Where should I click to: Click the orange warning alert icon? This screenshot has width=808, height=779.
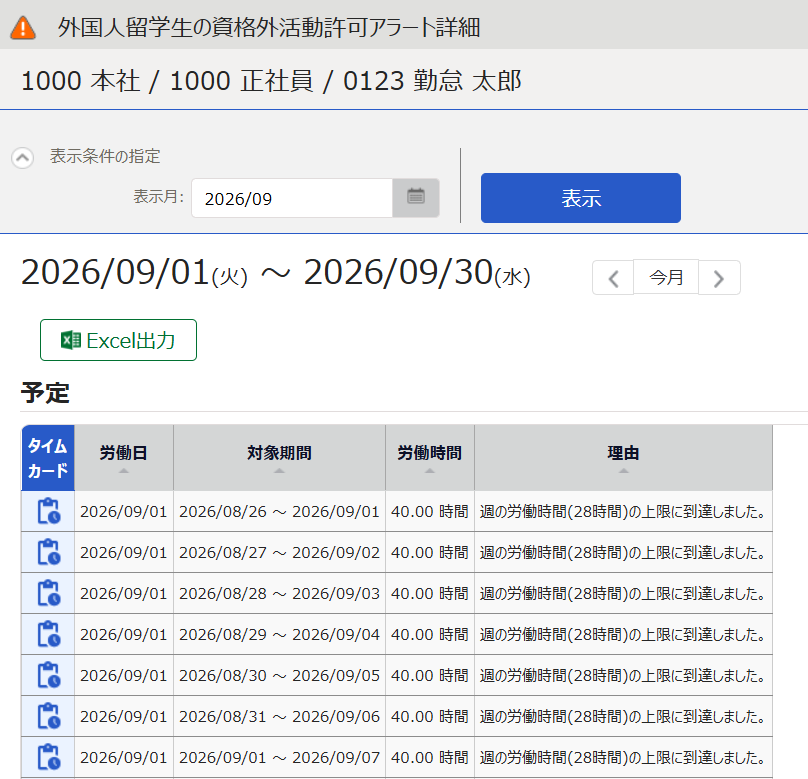pyautogui.click(x=23, y=28)
